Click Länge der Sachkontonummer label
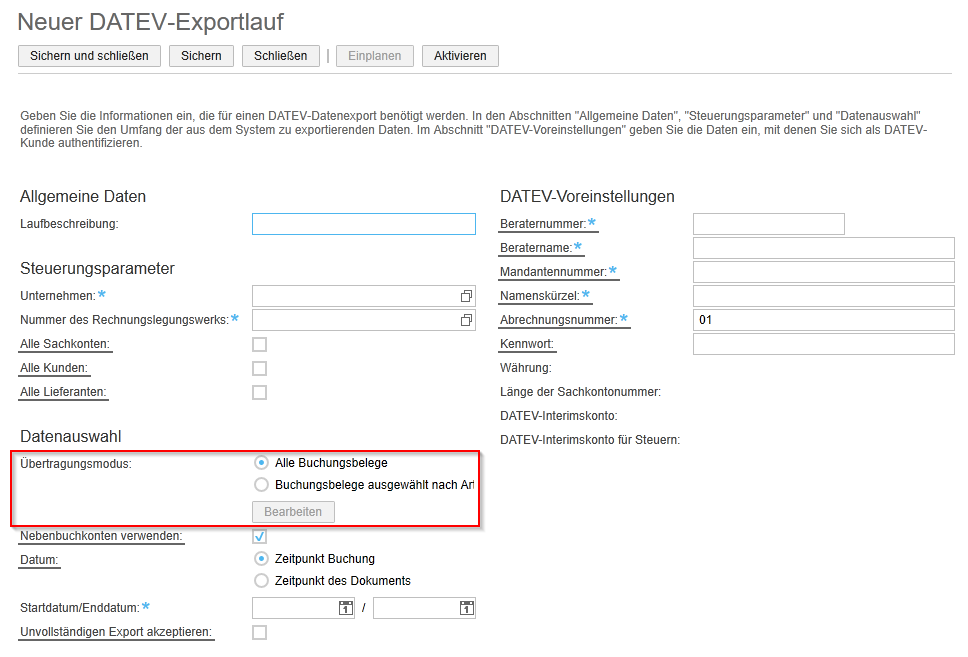 point(580,392)
